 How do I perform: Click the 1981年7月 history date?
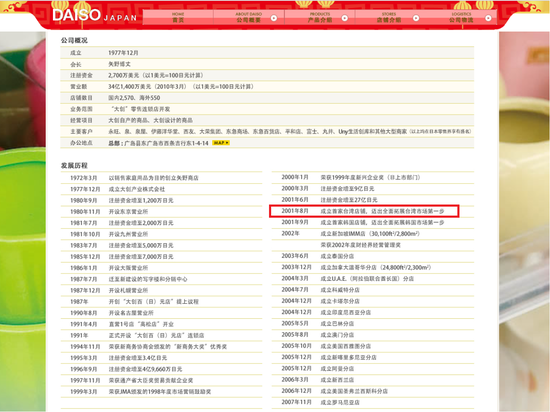[x=83, y=223]
